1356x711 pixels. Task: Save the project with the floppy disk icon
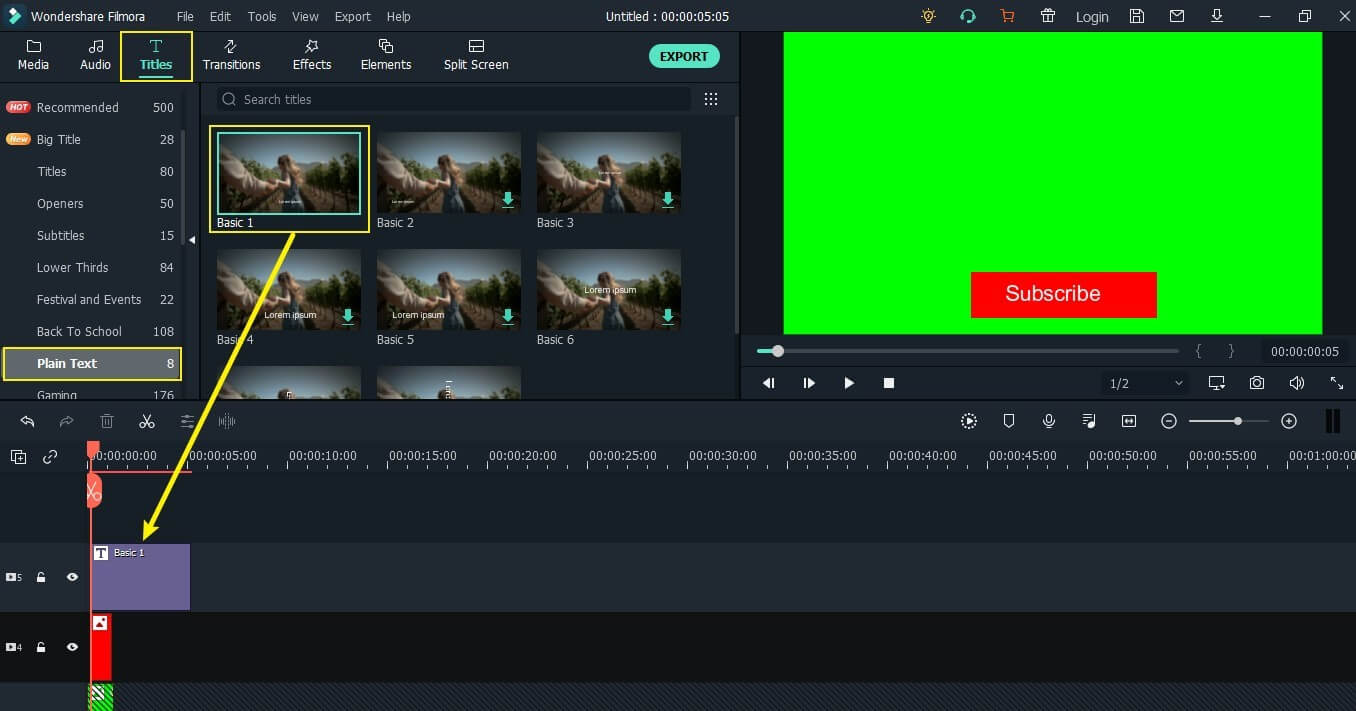click(1137, 16)
